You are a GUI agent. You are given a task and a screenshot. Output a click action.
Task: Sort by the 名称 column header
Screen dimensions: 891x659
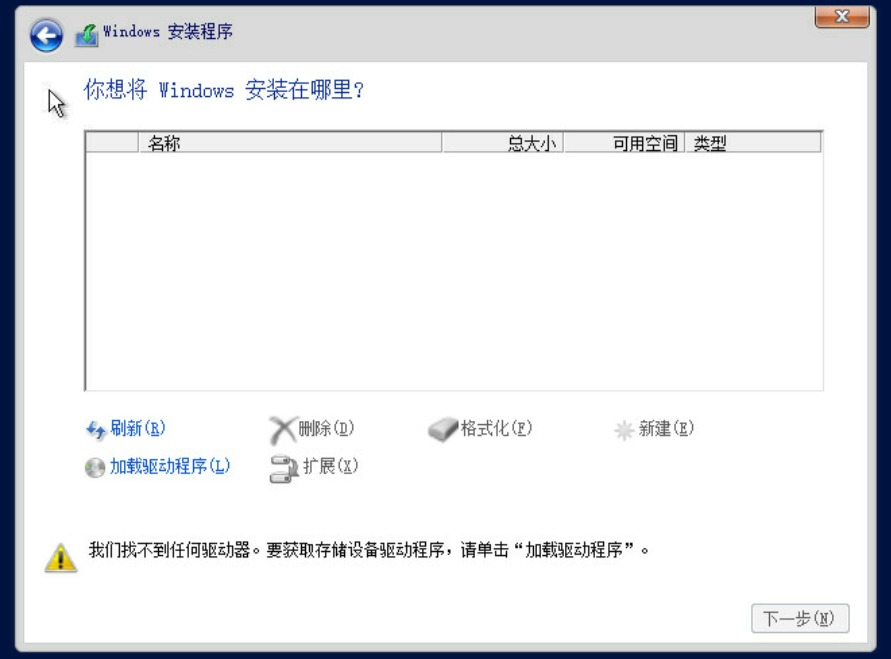[x=290, y=143]
